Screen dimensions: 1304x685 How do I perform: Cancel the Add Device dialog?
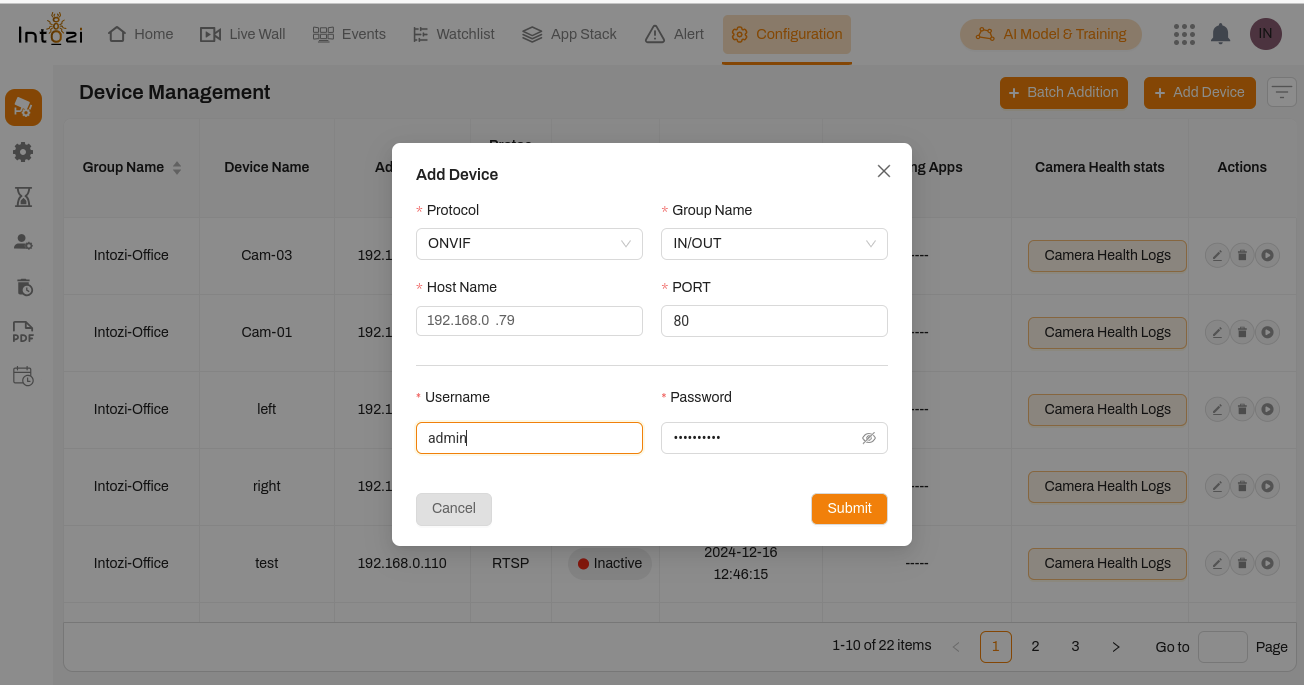(453, 508)
